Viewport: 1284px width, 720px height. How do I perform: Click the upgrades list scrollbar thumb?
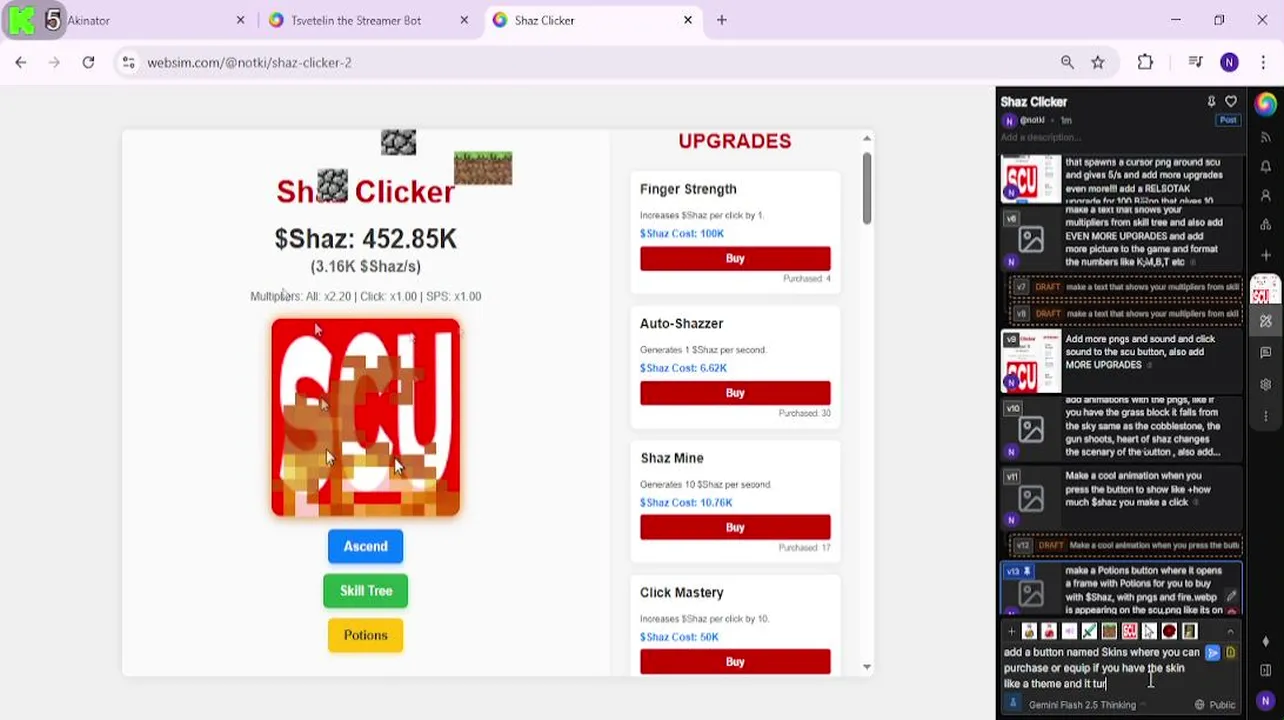(x=867, y=187)
